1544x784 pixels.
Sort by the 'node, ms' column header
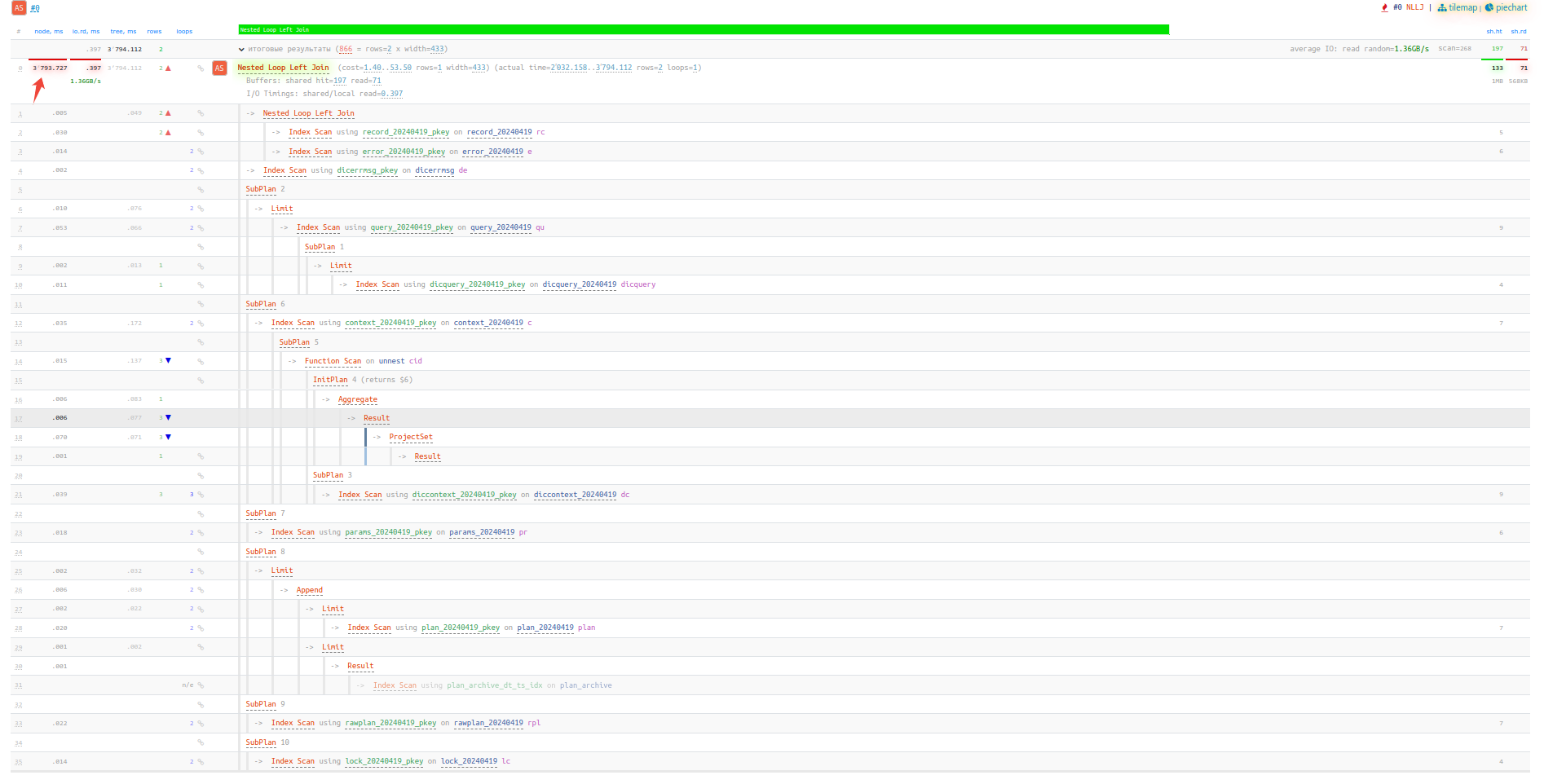point(49,32)
